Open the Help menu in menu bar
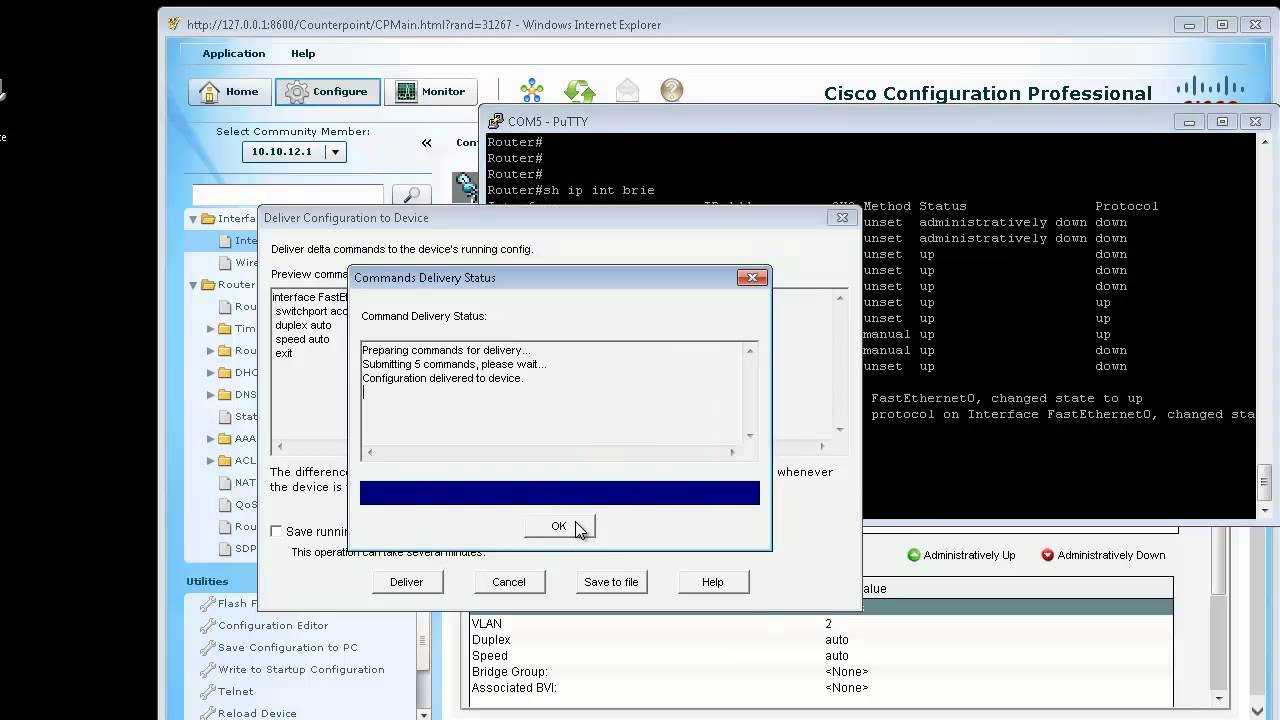Screen dimensions: 1280x720 coord(303,54)
